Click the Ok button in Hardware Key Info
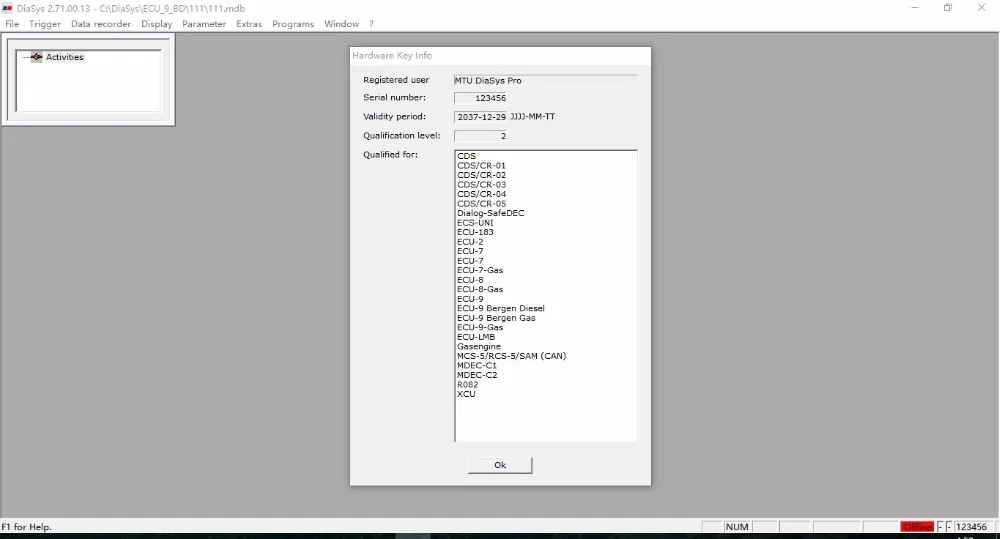Screen dimensions: 1000x539 (500, 465)
